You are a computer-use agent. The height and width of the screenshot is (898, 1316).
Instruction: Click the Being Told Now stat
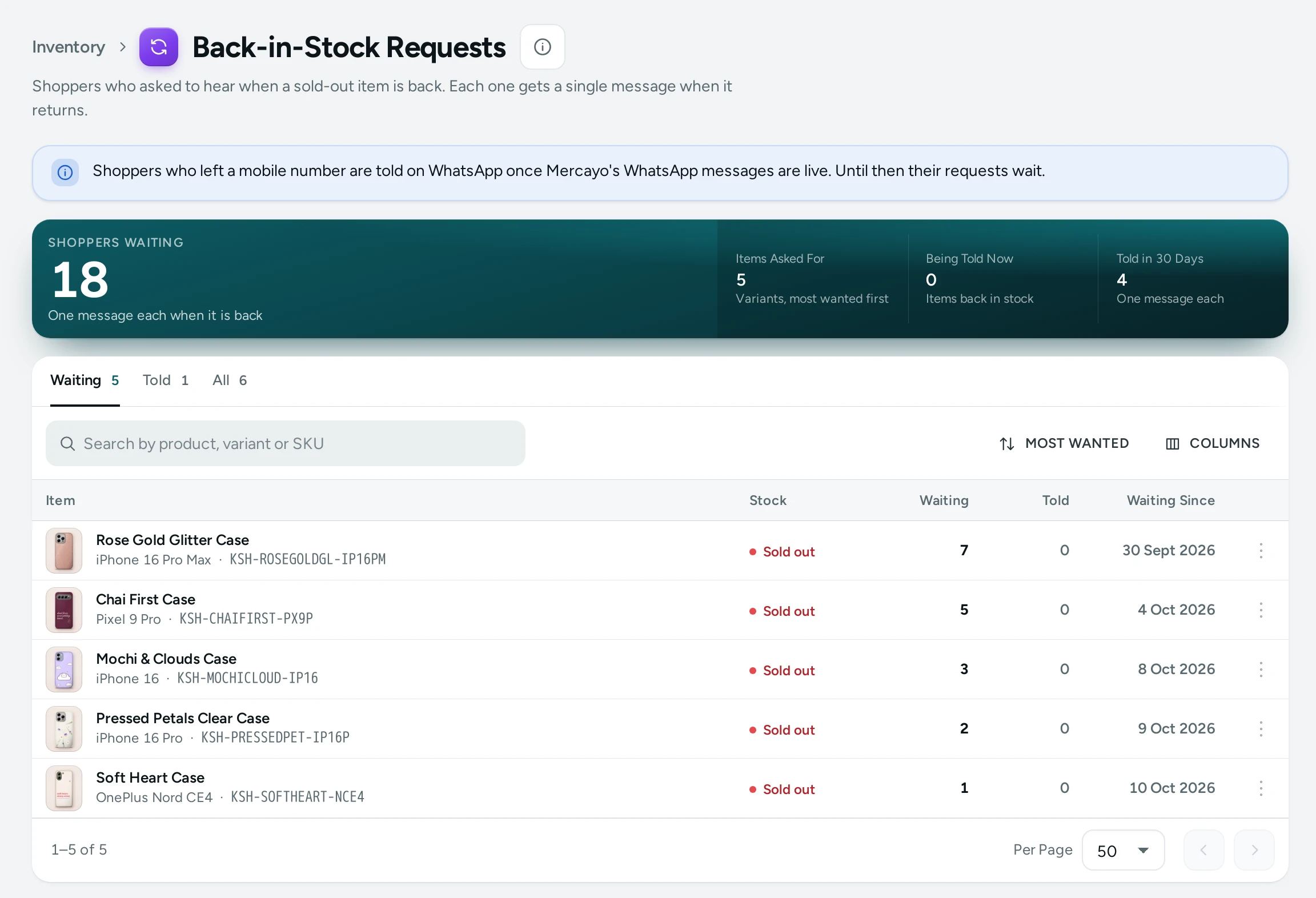point(980,279)
